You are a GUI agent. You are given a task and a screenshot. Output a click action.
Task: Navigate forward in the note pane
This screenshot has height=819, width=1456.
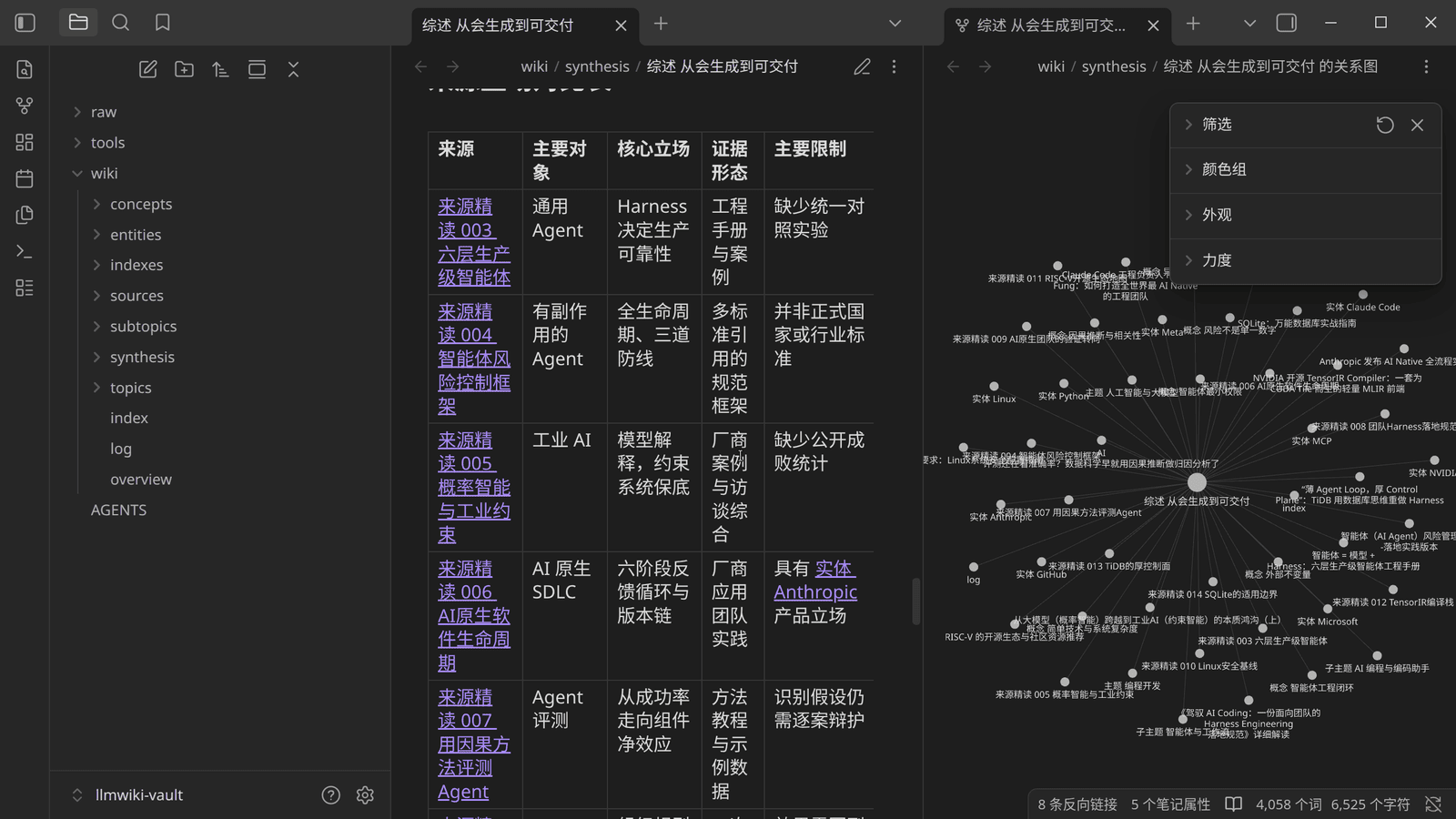(x=452, y=66)
